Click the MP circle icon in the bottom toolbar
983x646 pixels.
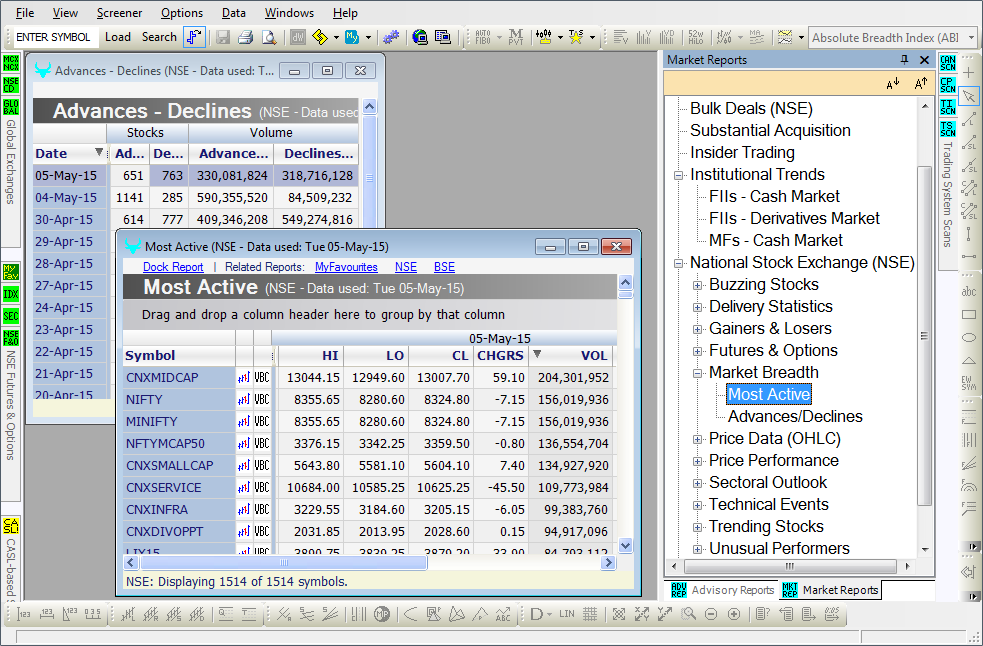382,614
